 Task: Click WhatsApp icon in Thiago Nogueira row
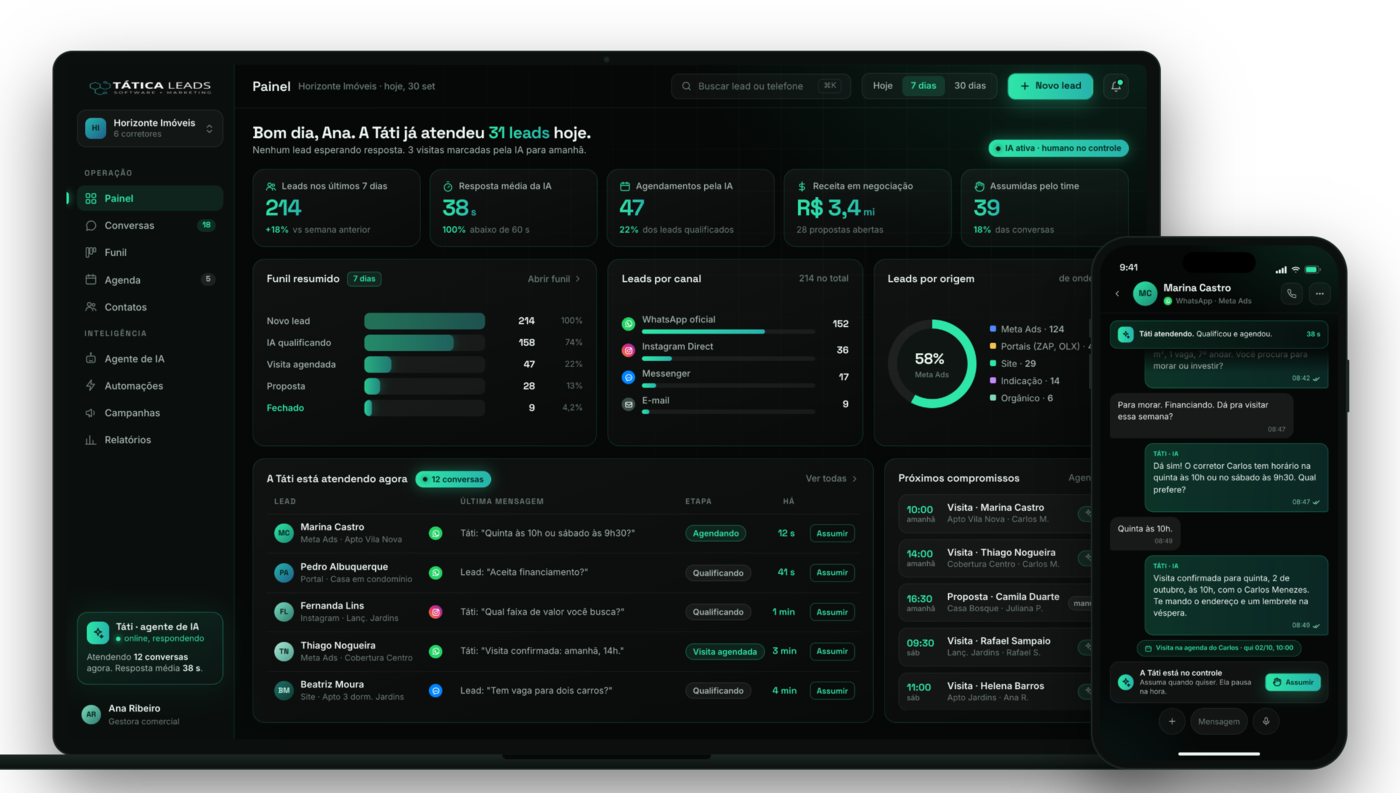(435, 651)
